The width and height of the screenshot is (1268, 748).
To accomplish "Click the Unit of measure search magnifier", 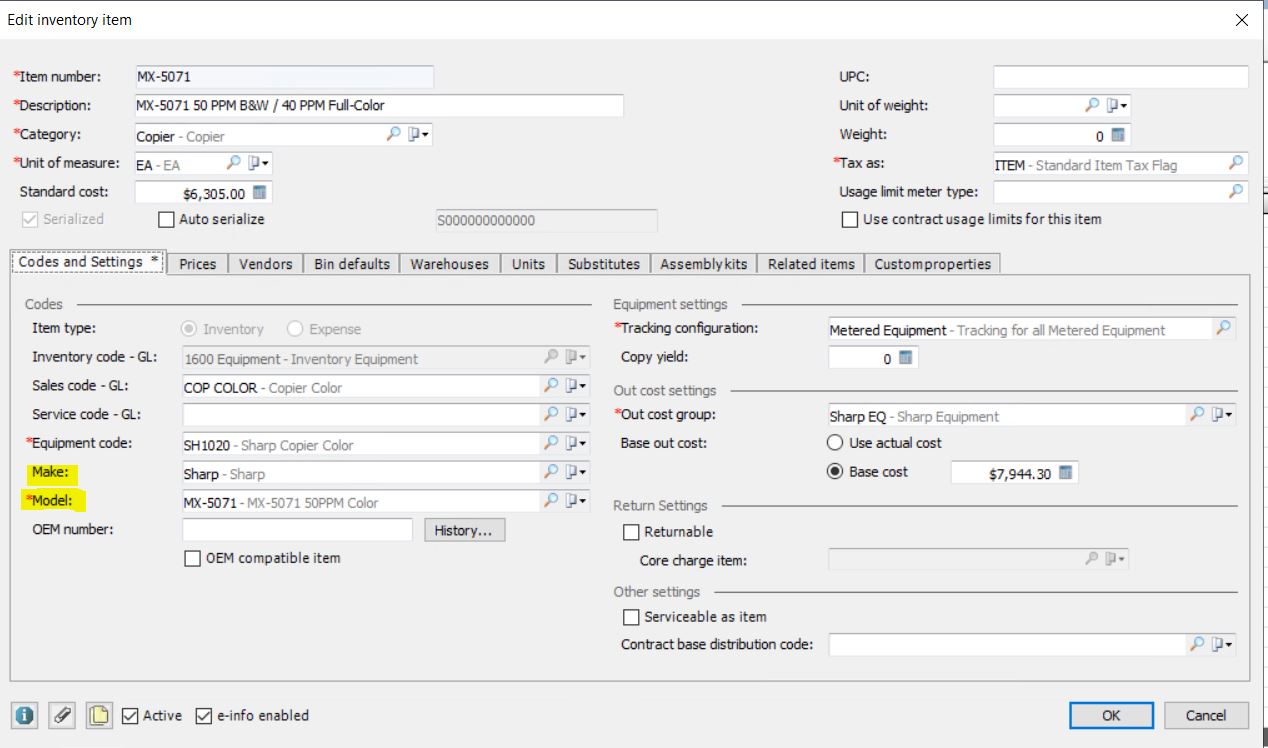I will tap(233, 163).
